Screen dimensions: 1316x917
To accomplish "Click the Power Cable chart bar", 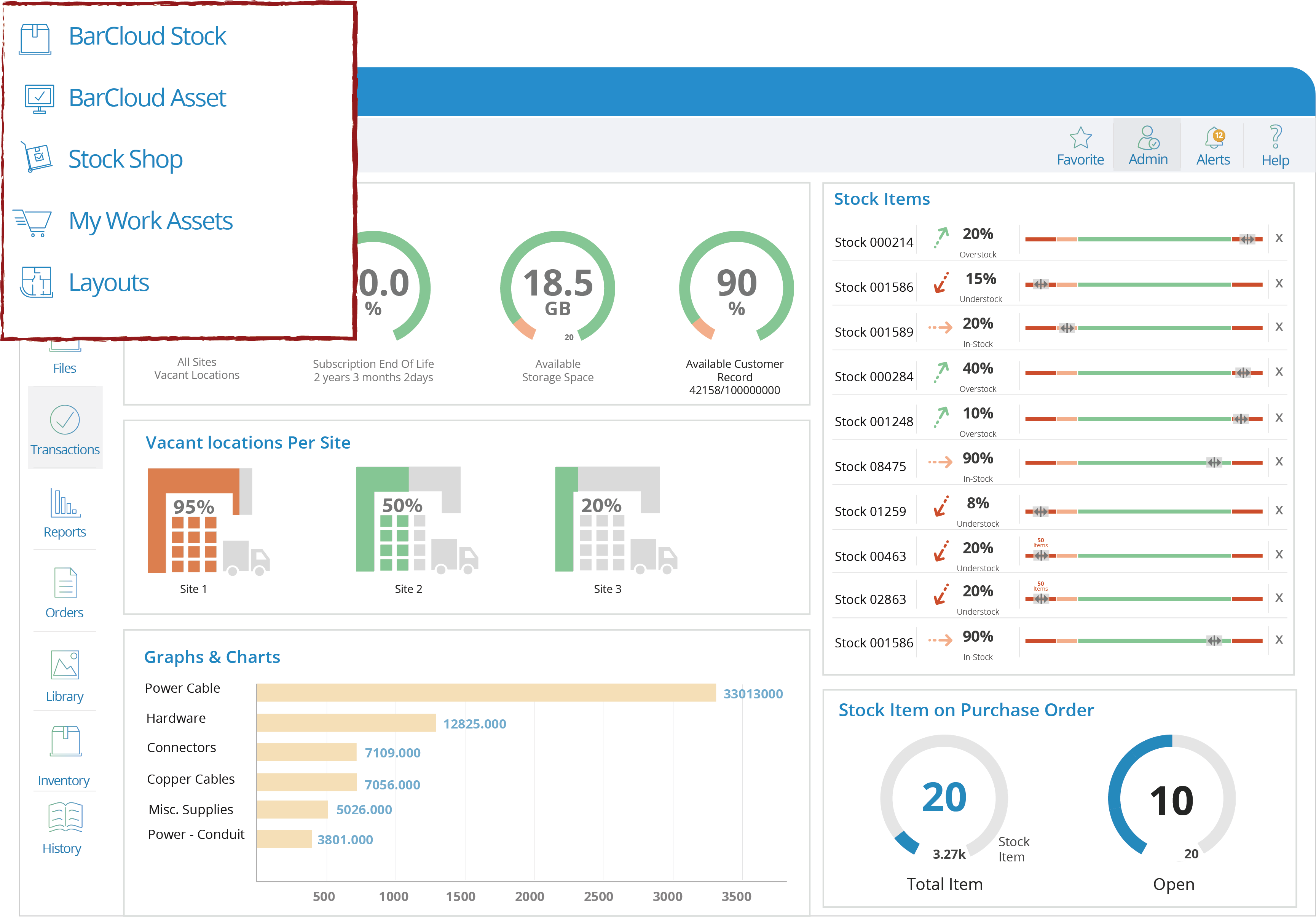I will (486, 693).
